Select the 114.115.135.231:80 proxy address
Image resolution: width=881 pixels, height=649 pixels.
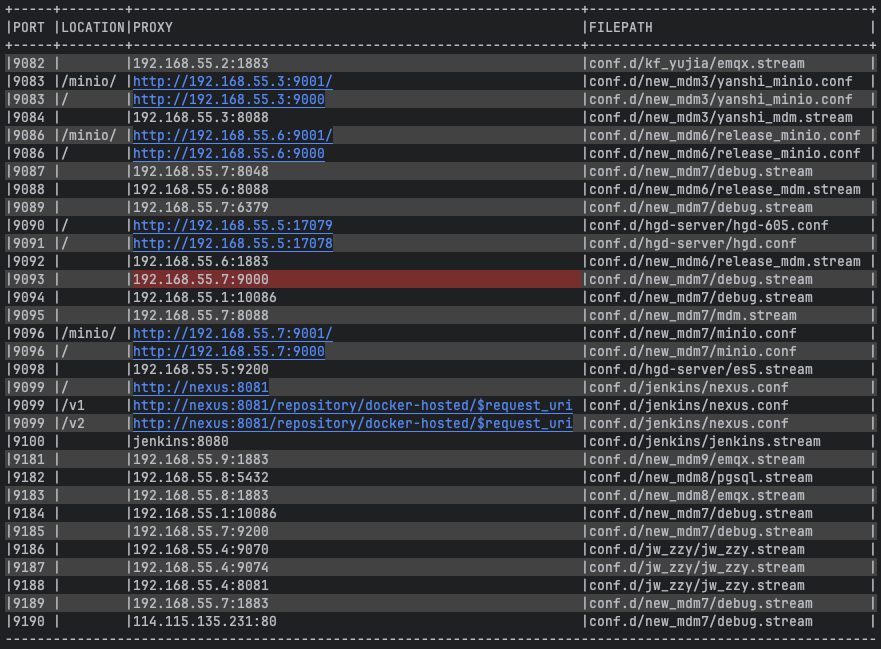tap(204, 621)
